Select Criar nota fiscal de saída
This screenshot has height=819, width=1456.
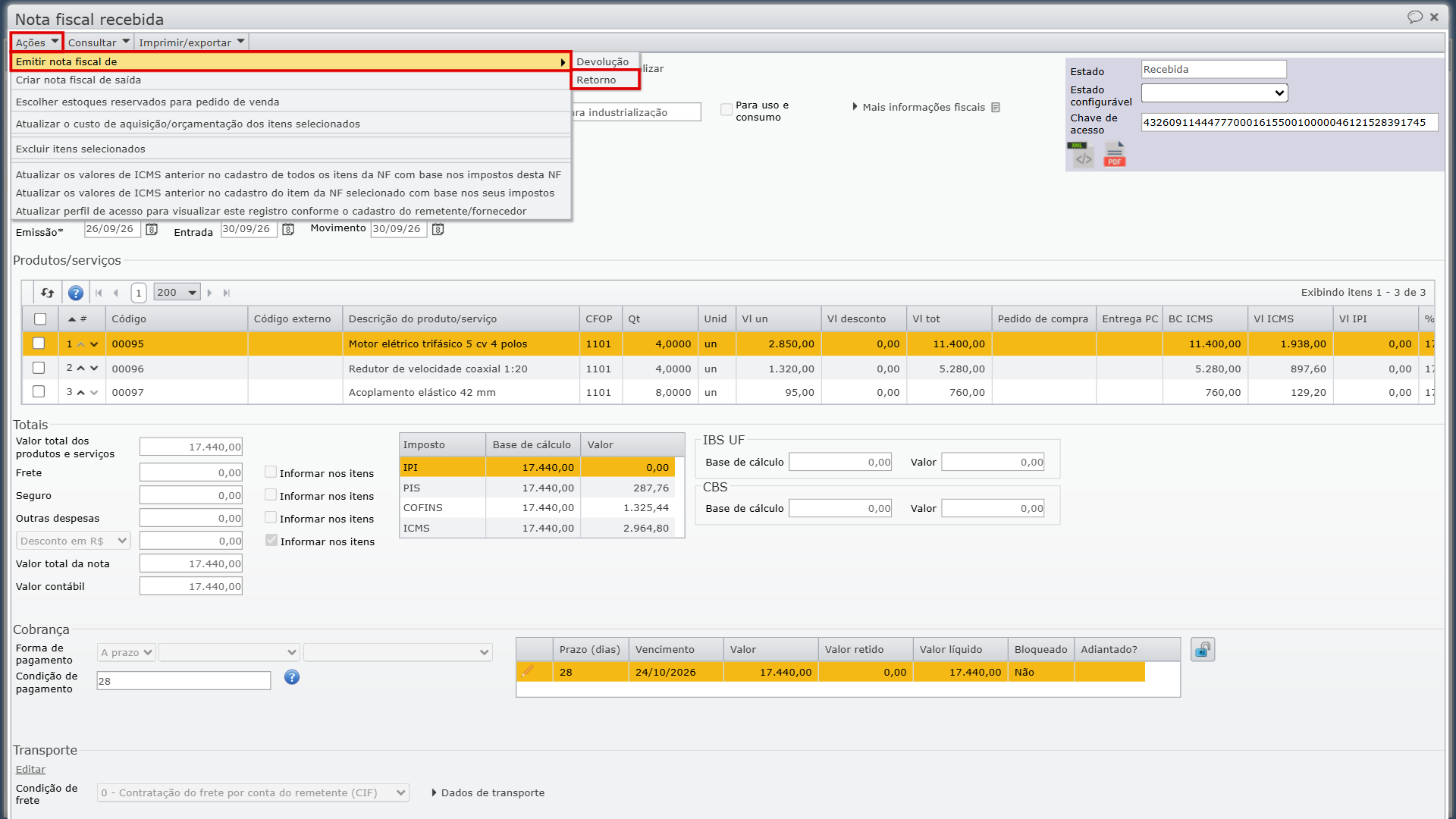pos(291,80)
